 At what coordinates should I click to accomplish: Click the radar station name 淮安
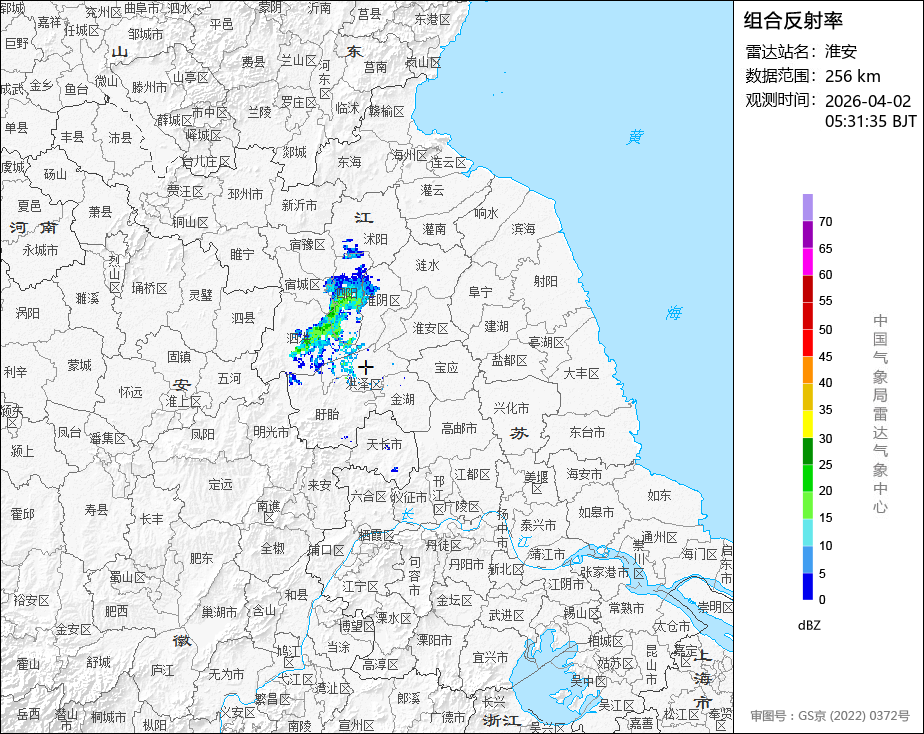(x=840, y=51)
